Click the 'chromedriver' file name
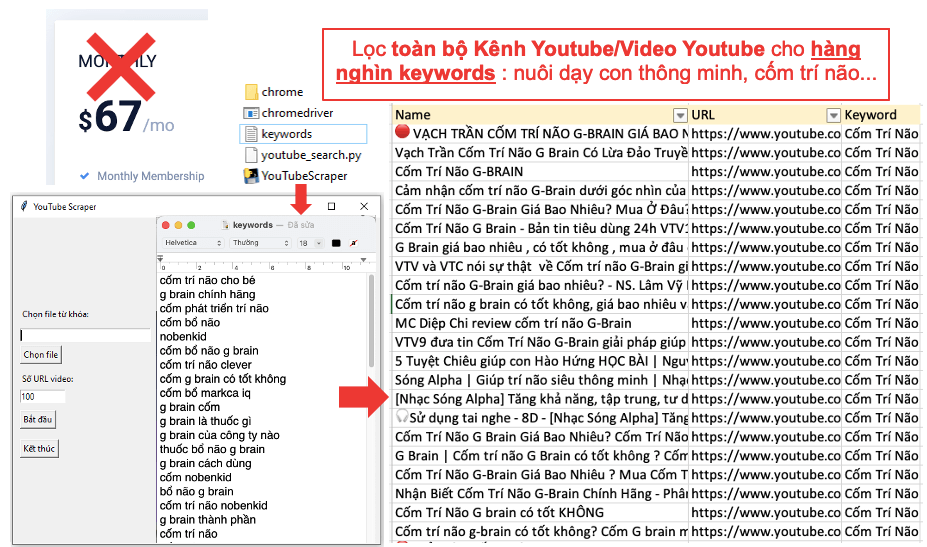 pos(297,113)
